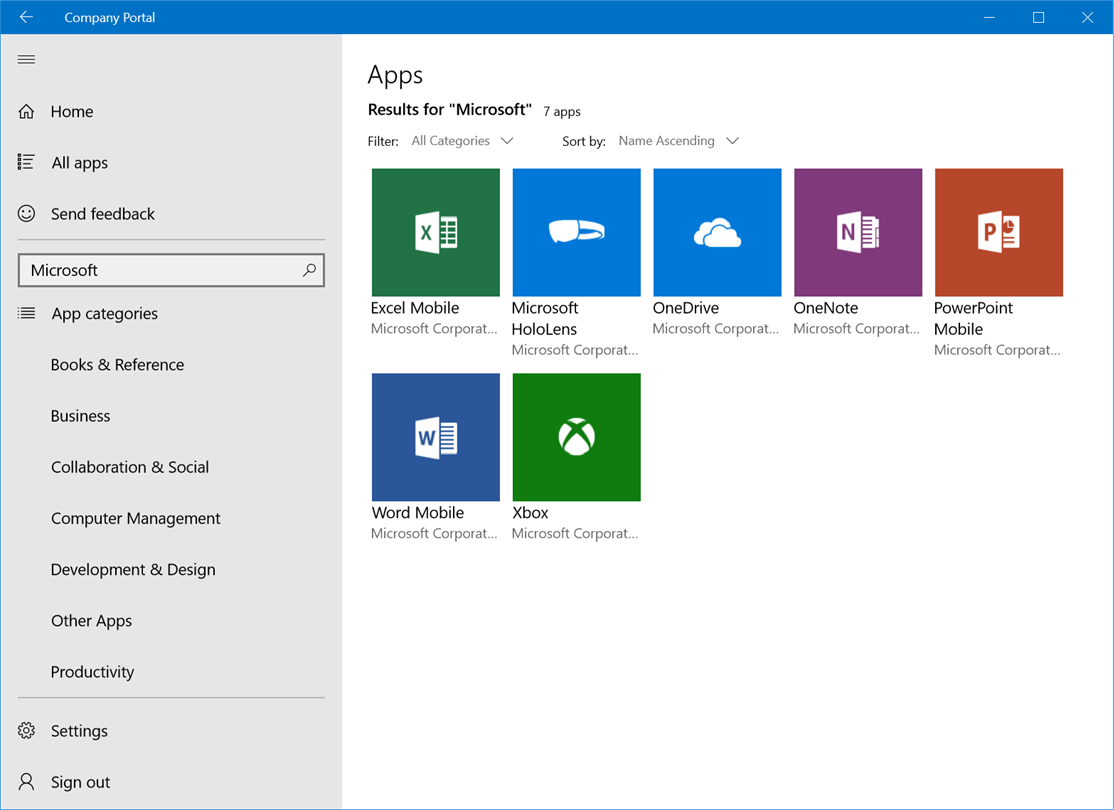The image size is (1114, 810).
Task: Open the Excel Mobile app tile
Action: (435, 232)
